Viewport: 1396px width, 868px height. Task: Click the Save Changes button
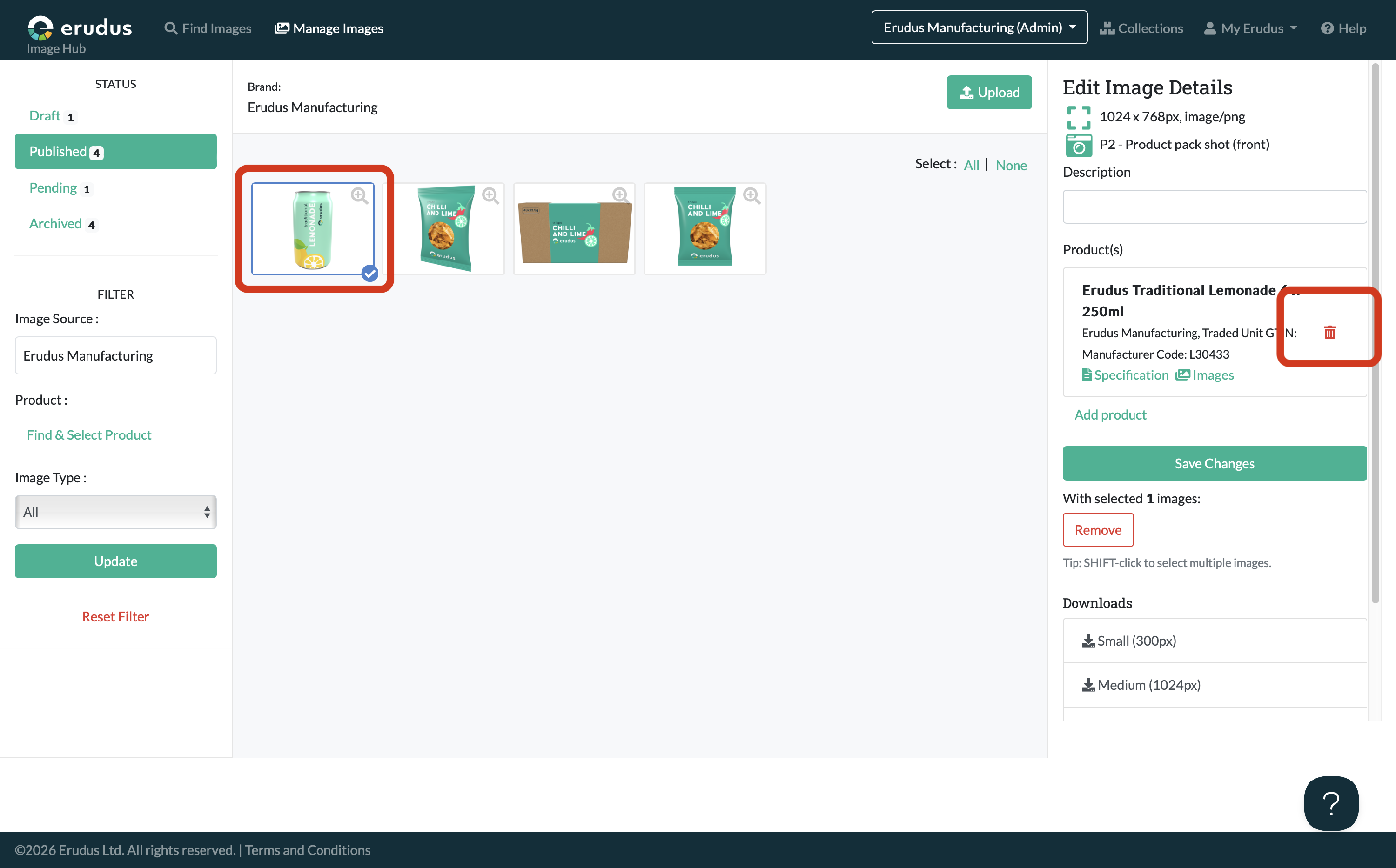(x=1214, y=463)
